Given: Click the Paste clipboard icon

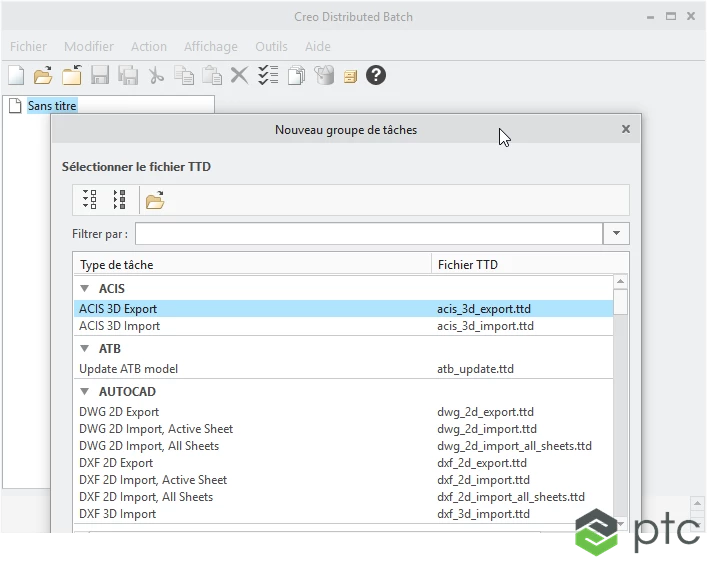Looking at the screenshot, I should coord(212,75).
